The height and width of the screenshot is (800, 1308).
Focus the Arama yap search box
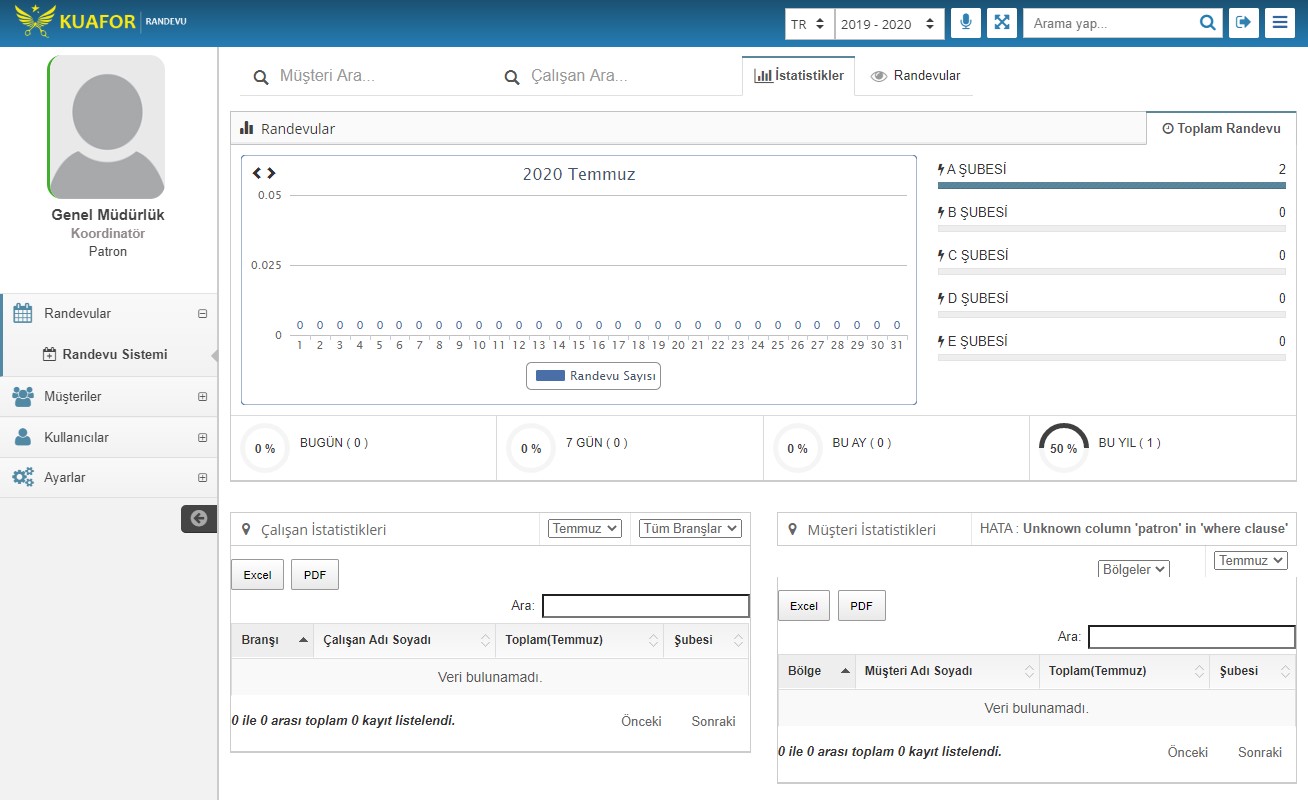1111,23
